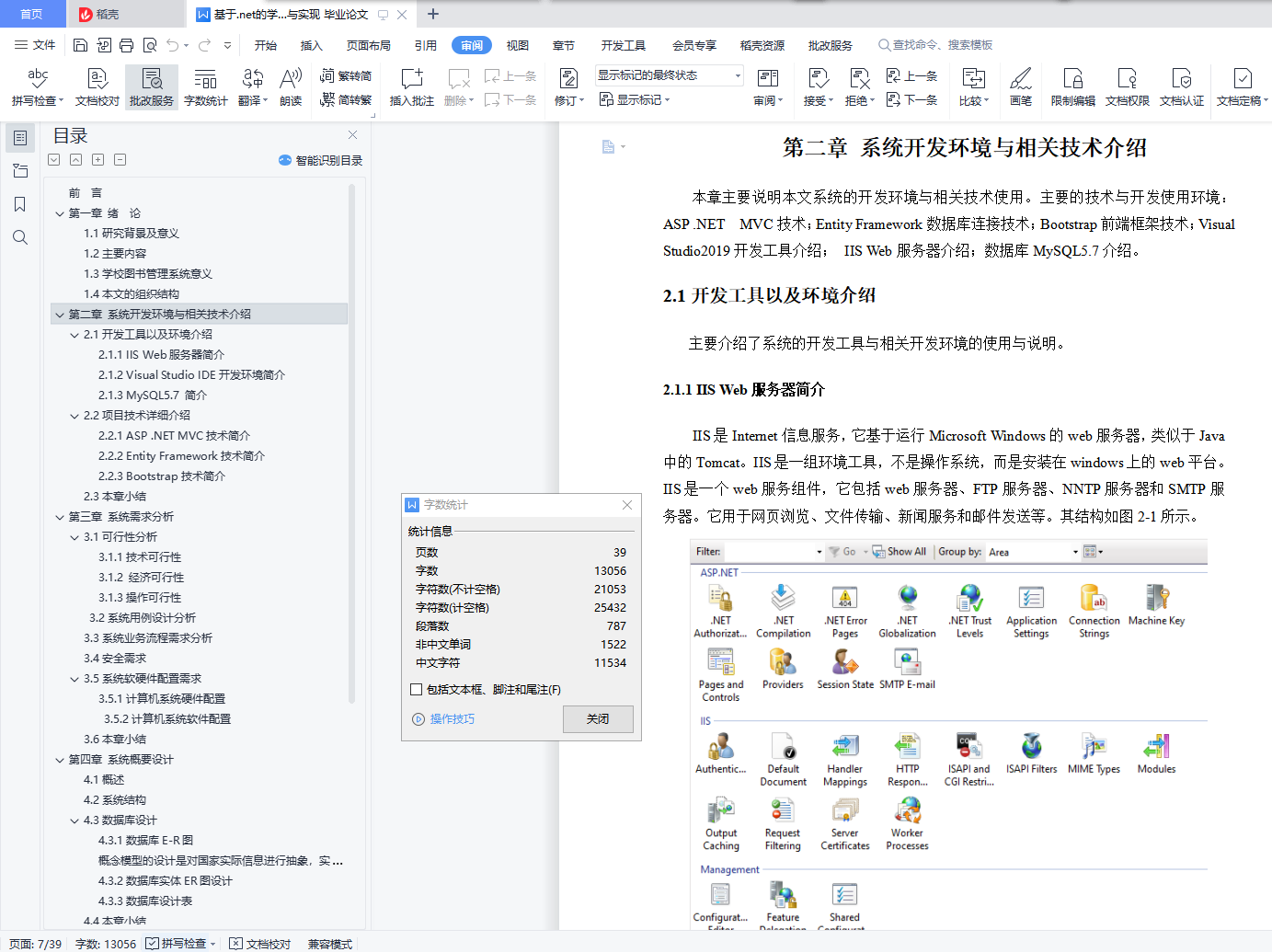
Task: Open 文档校对 in the ribbon
Action: click(97, 87)
